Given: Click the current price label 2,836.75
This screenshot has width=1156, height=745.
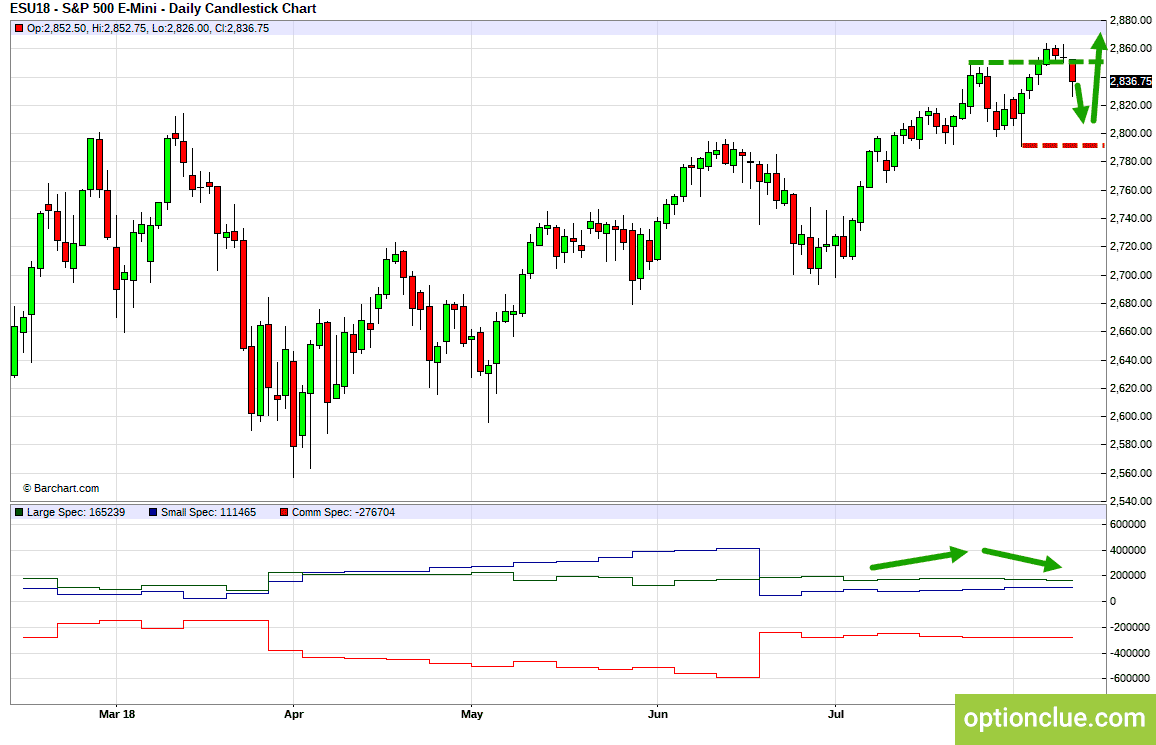Looking at the screenshot, I should point(1130,81).
